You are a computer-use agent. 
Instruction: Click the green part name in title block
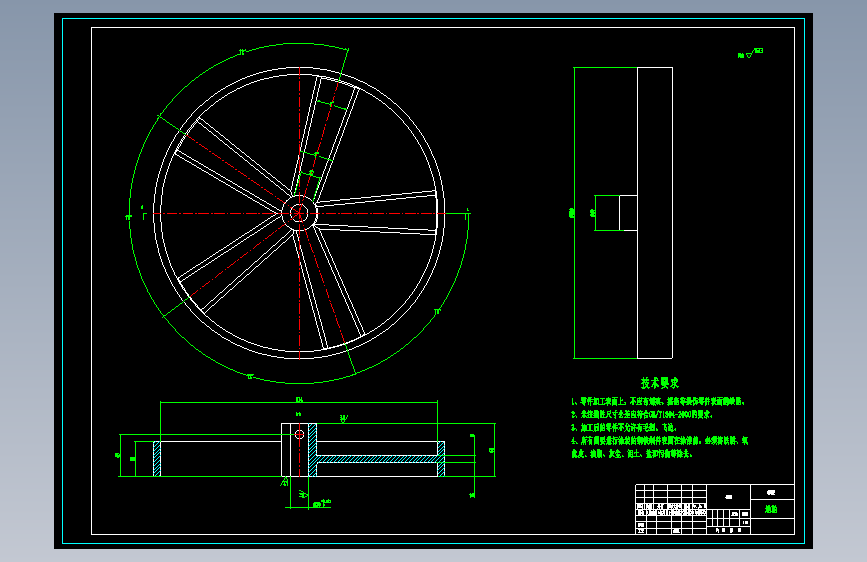click(771, 509)
